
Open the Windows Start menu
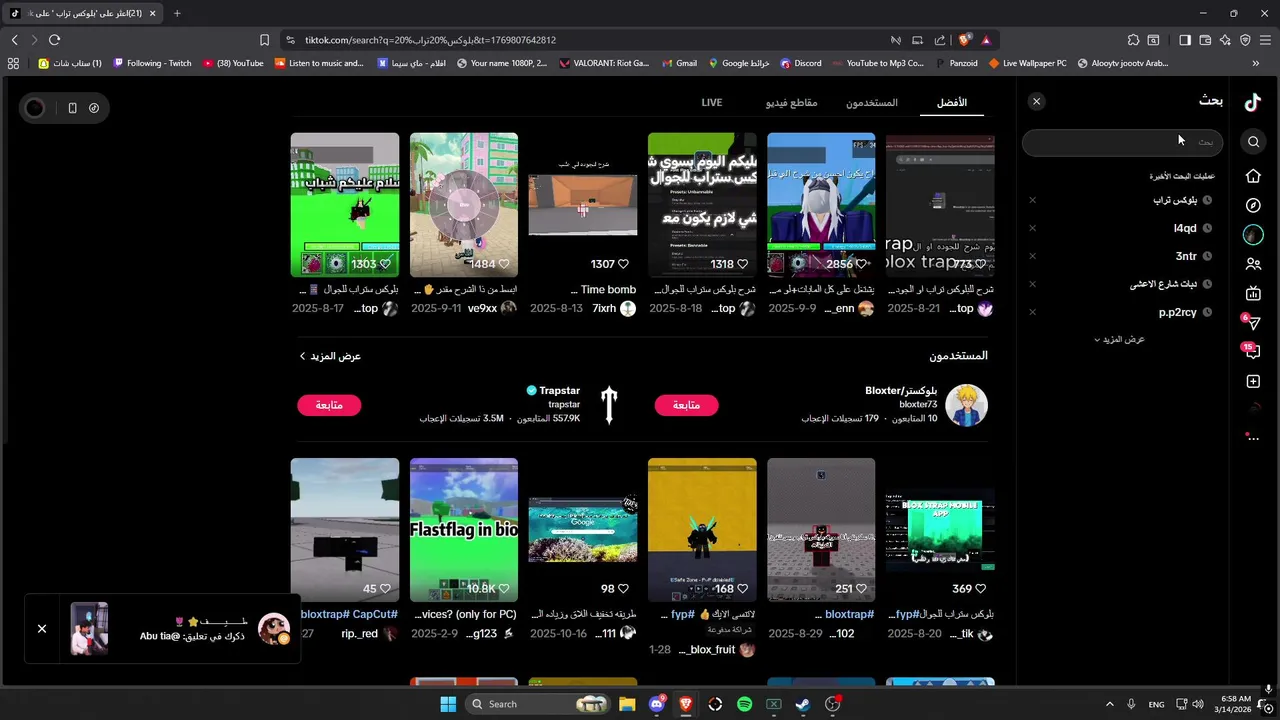448,704
